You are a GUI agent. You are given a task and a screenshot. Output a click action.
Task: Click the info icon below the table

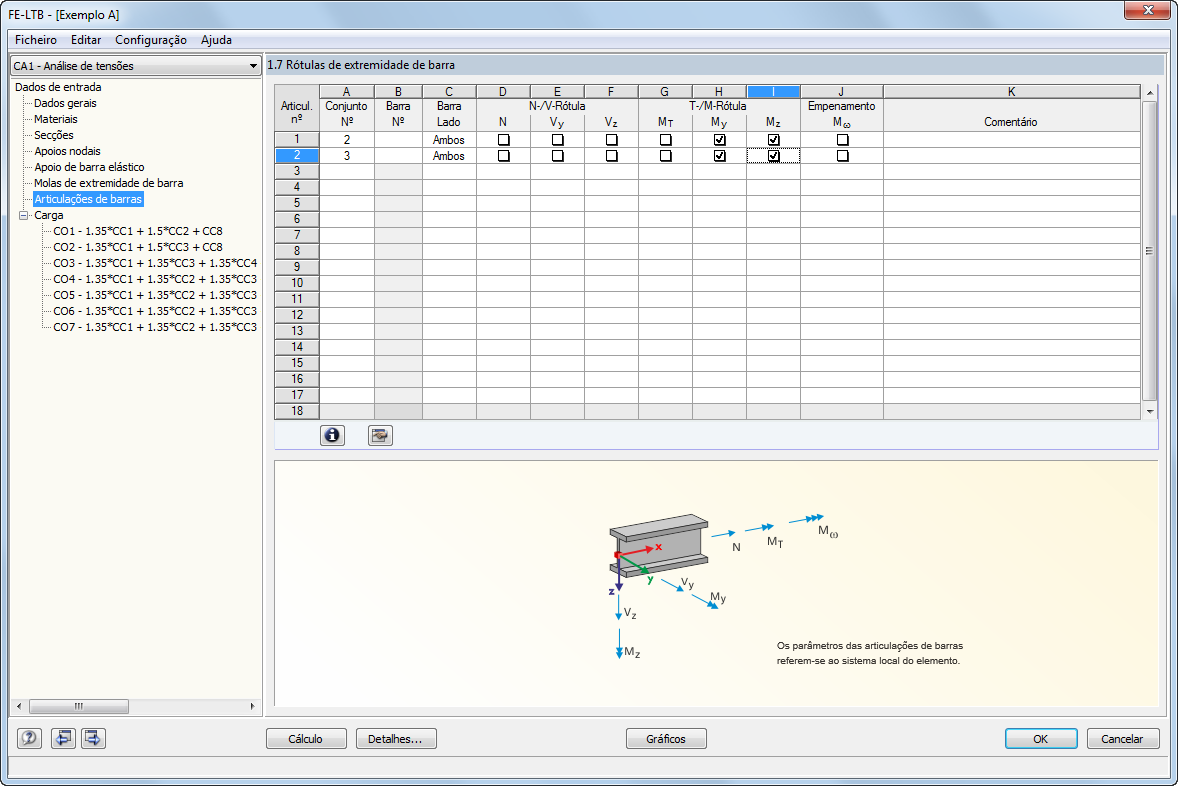[x=332, y=435]
